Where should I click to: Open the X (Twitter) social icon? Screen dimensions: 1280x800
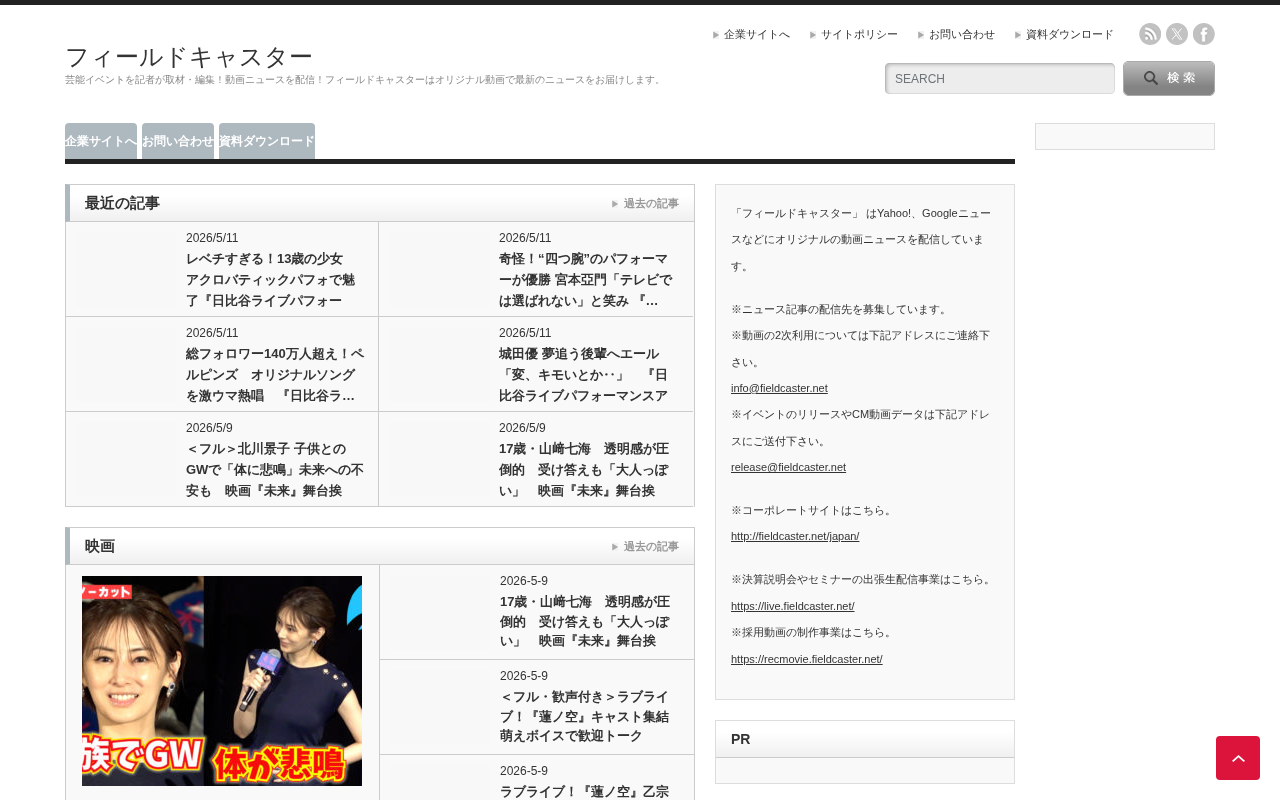click(1177, 34)
